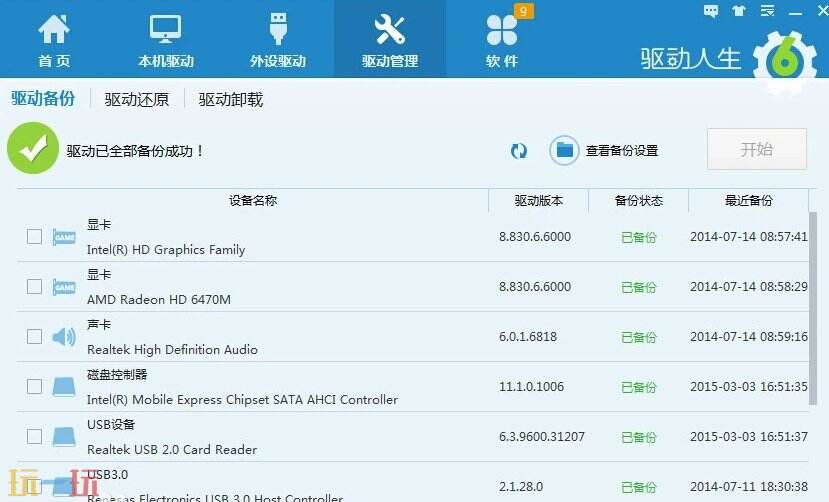
Task: Click version 6.3.9600.31207 cell
Action: point(542,436)
